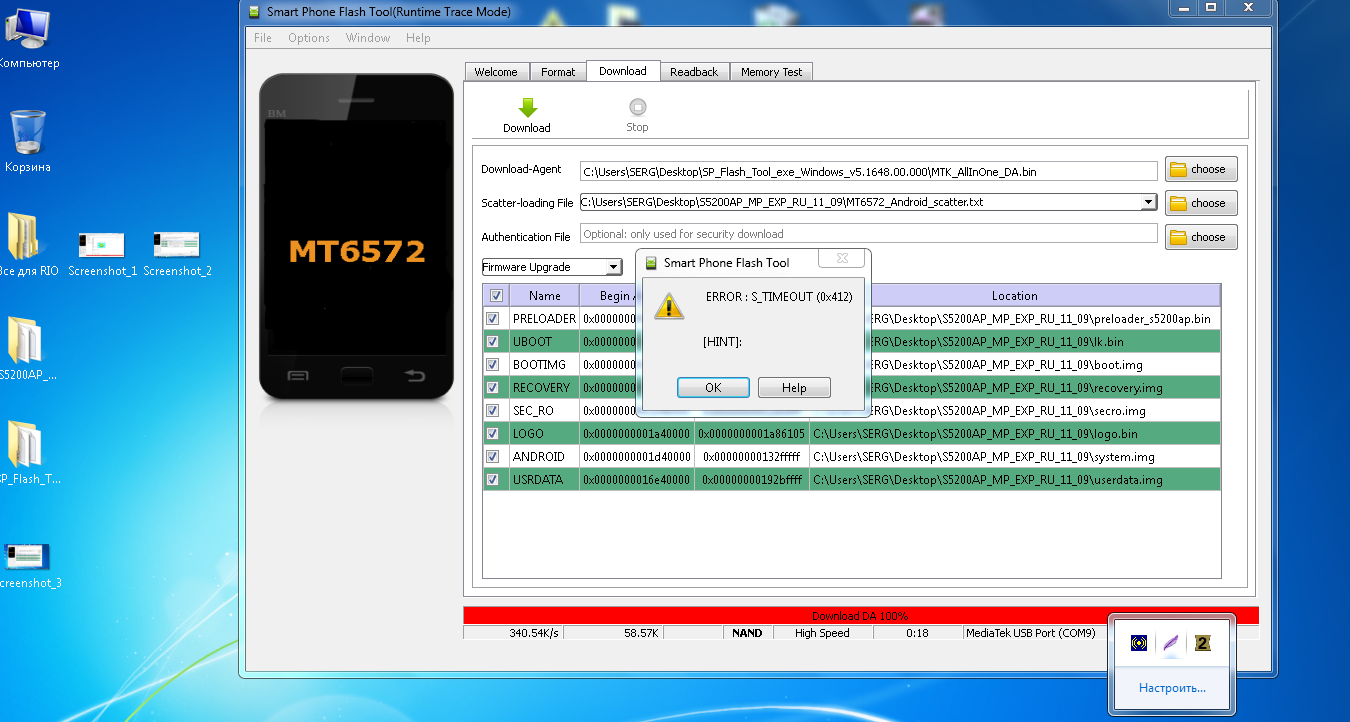Toggle the select-all checkbox in table header
The height and width of the screenshot is (722, 1350).
[x=496, y=296]
